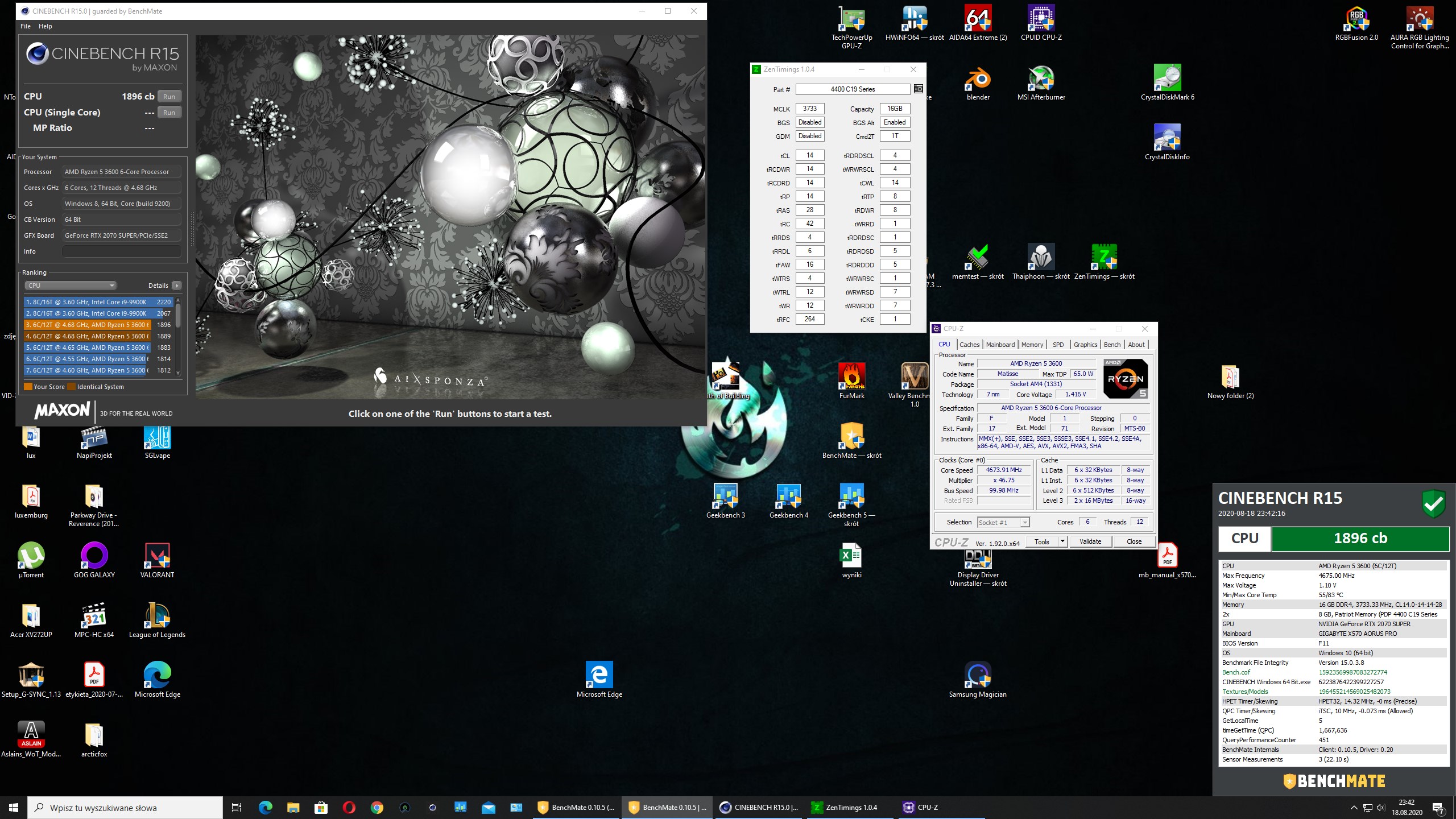The image size is (1456, 819).
Task: Open Task View on taskbar
Action: [237, 808]
